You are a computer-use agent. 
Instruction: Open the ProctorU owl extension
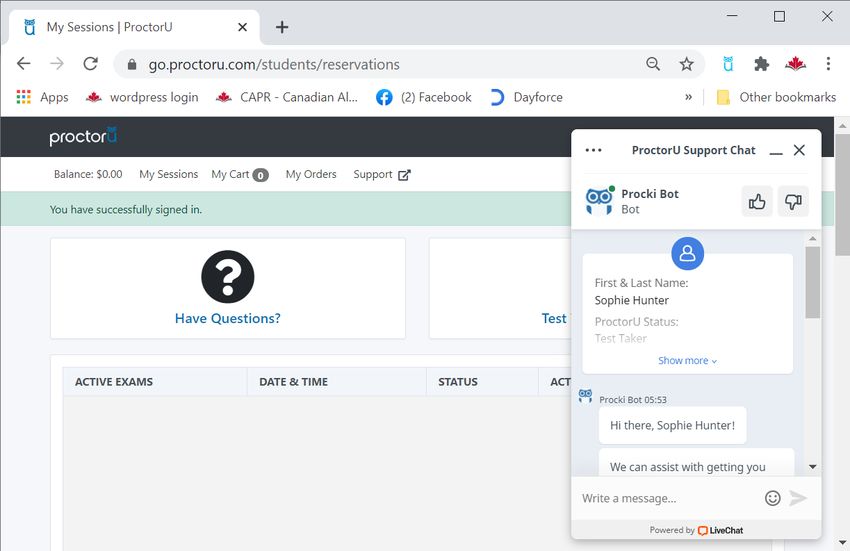pos(728,64)
